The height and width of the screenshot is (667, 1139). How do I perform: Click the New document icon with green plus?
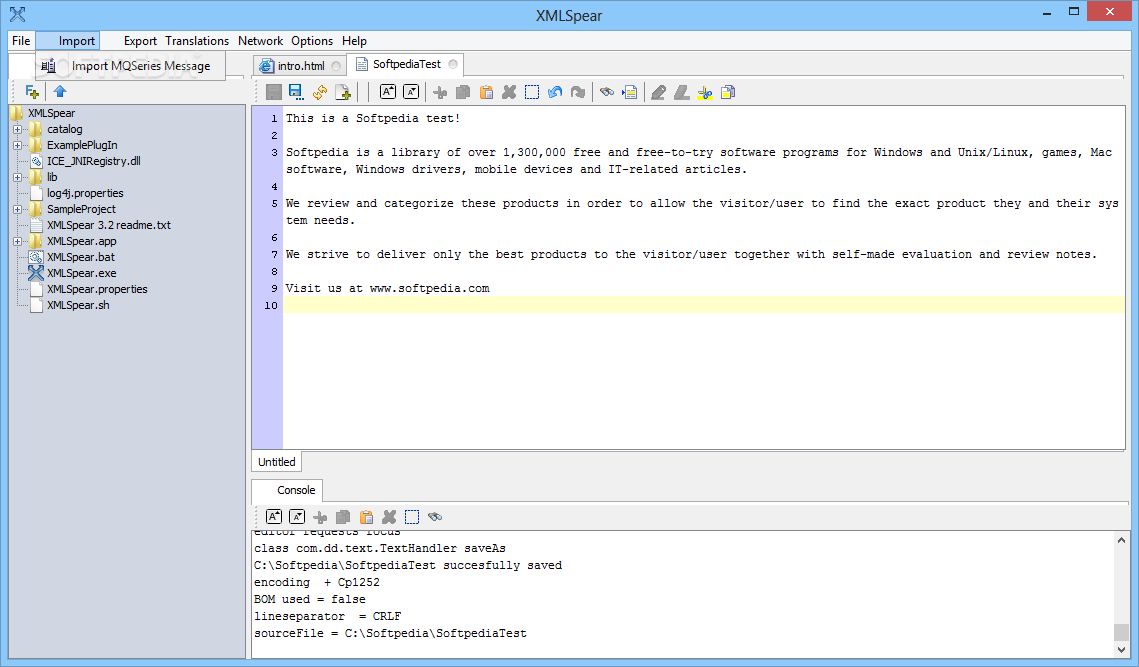point(343,92)
